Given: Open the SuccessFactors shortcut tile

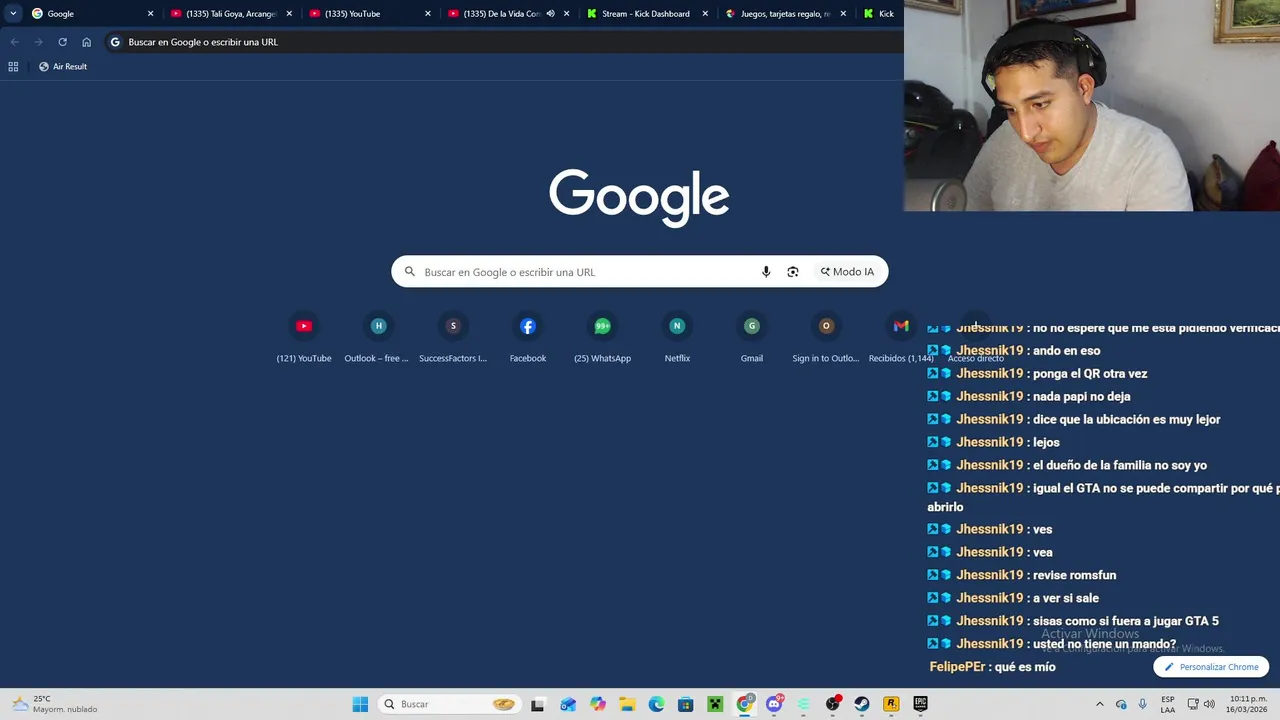Looking at the screenshot, I should tap(453, 338).
